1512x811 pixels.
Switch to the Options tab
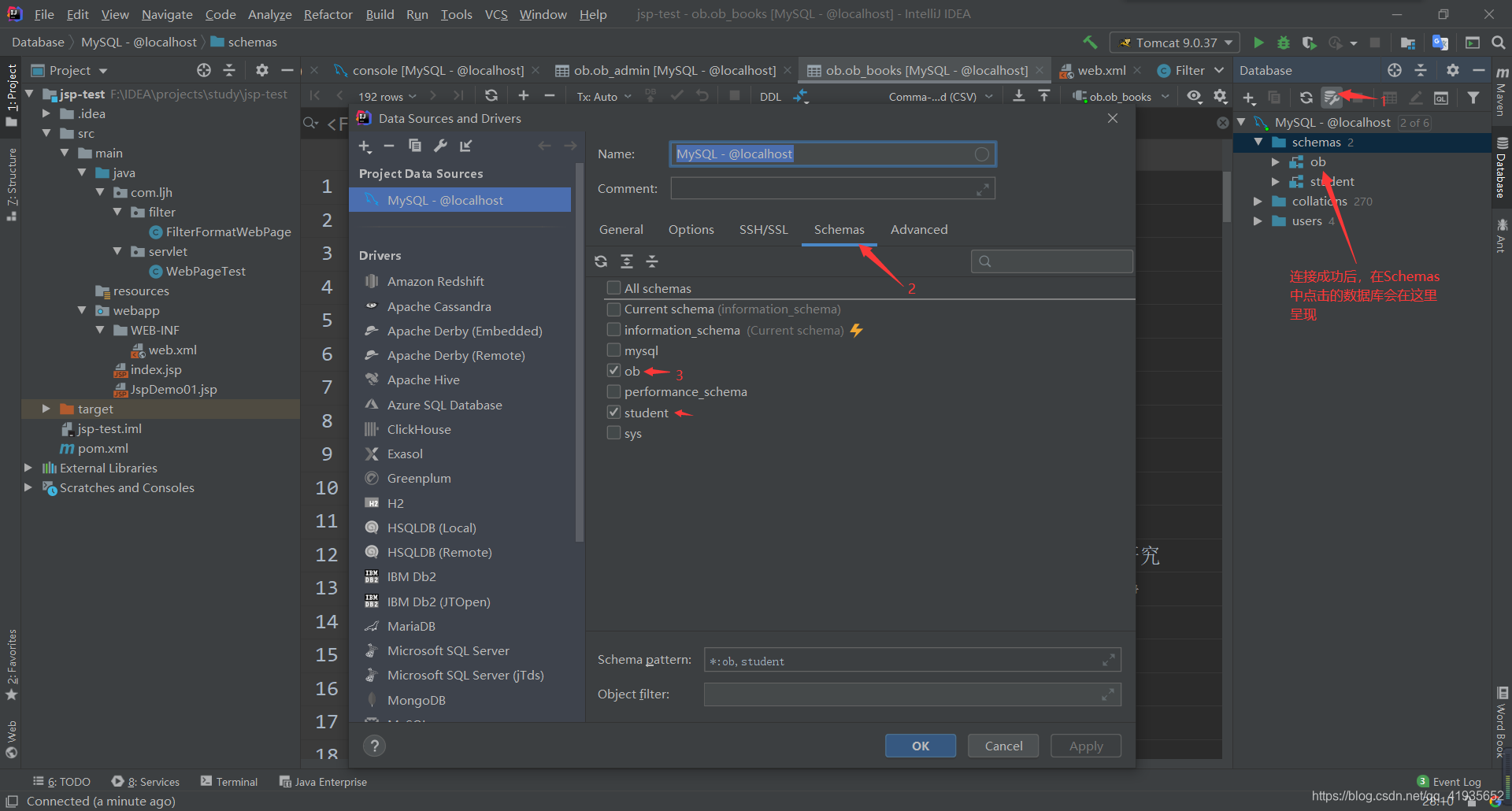(x=691, y=229)
